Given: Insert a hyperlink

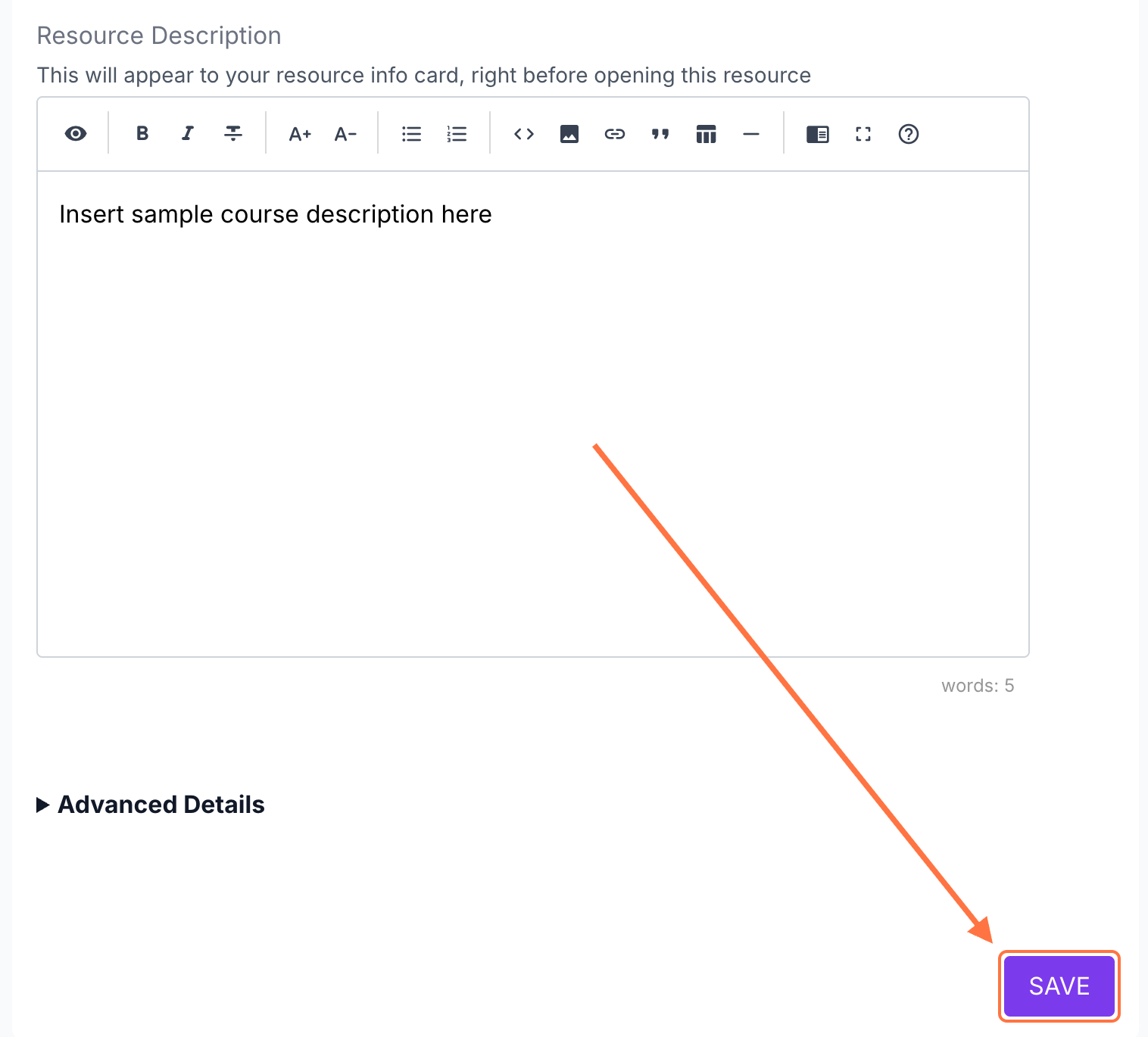Looking at the screenshot, I should 615,134.
